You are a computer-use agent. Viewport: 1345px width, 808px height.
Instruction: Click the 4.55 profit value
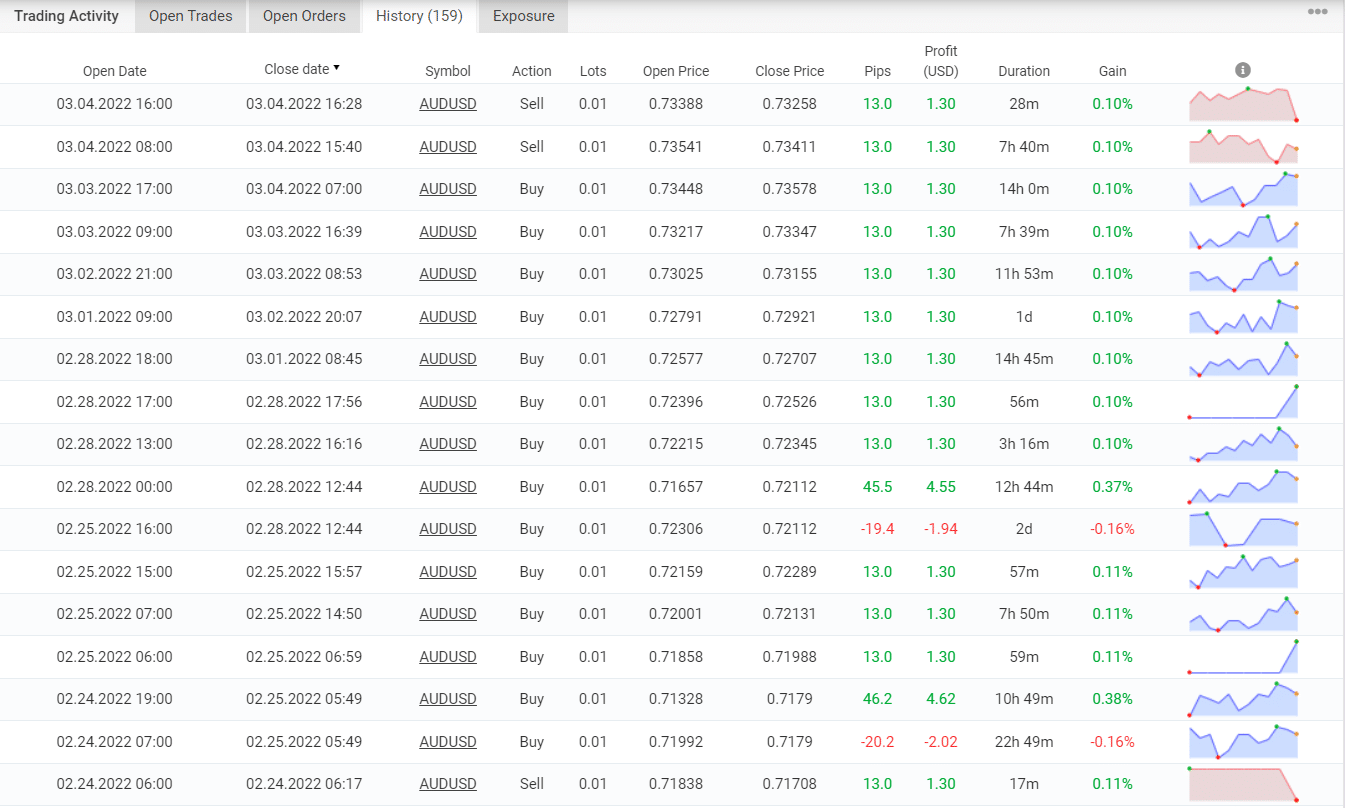(941, 487)
